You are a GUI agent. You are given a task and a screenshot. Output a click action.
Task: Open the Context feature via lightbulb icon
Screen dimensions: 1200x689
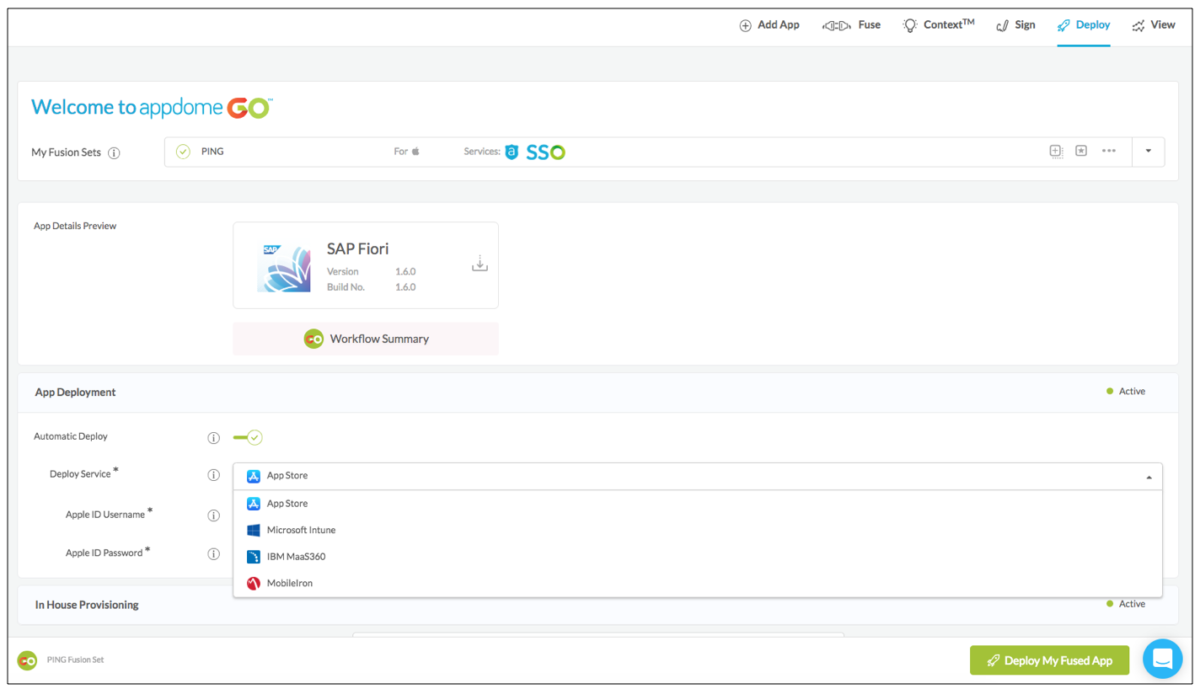click(x=910, y=24)
